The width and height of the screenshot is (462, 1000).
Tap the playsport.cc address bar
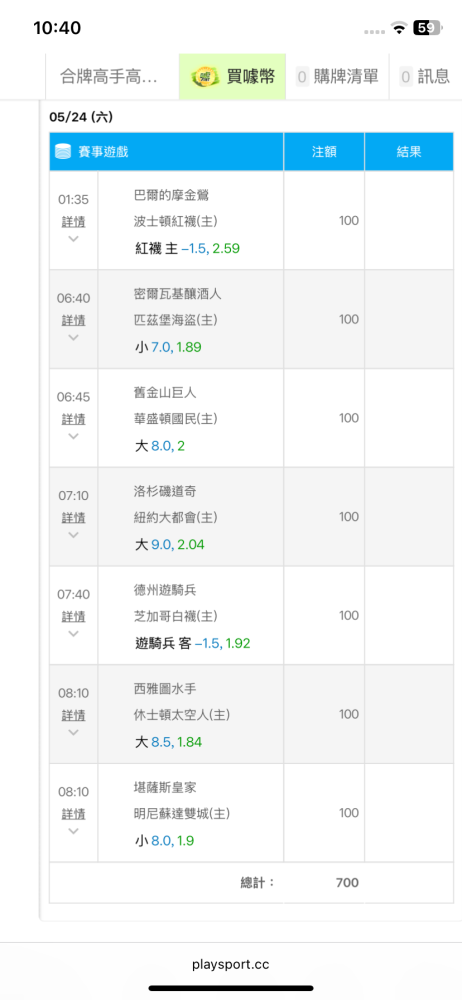pyautogui.click(x=231, y=964)
